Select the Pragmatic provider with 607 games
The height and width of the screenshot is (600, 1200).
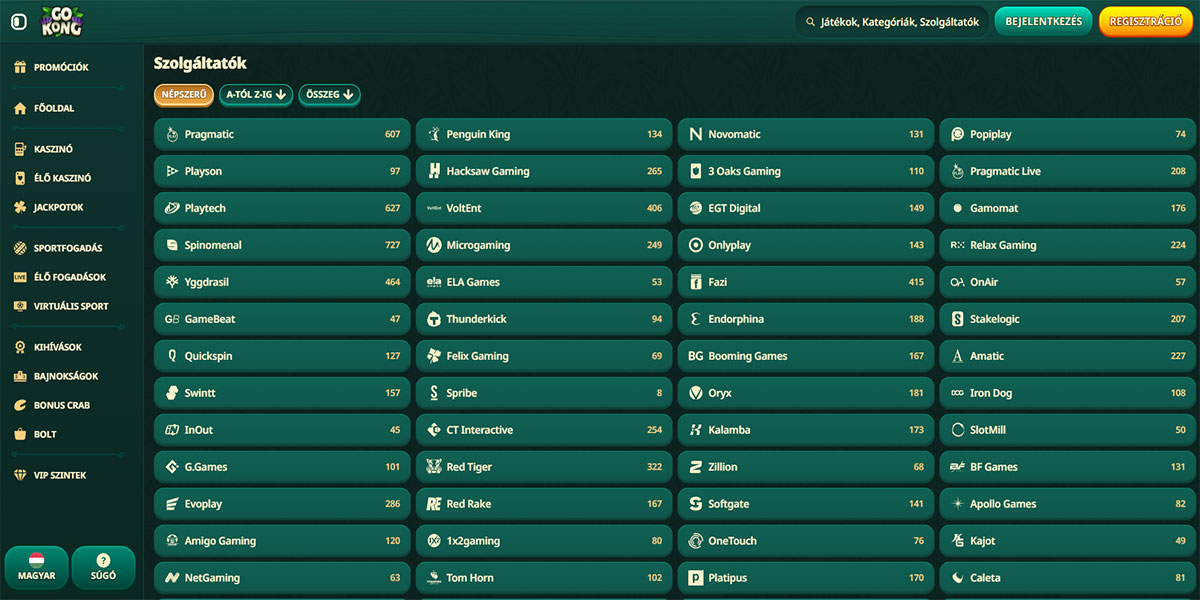point(282,134)
